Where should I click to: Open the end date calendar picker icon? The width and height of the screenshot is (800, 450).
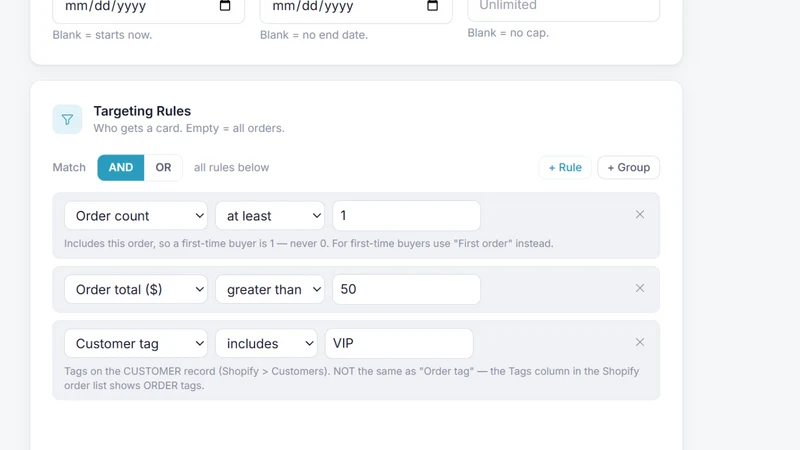pyautogui.click(x=432, y=6)
